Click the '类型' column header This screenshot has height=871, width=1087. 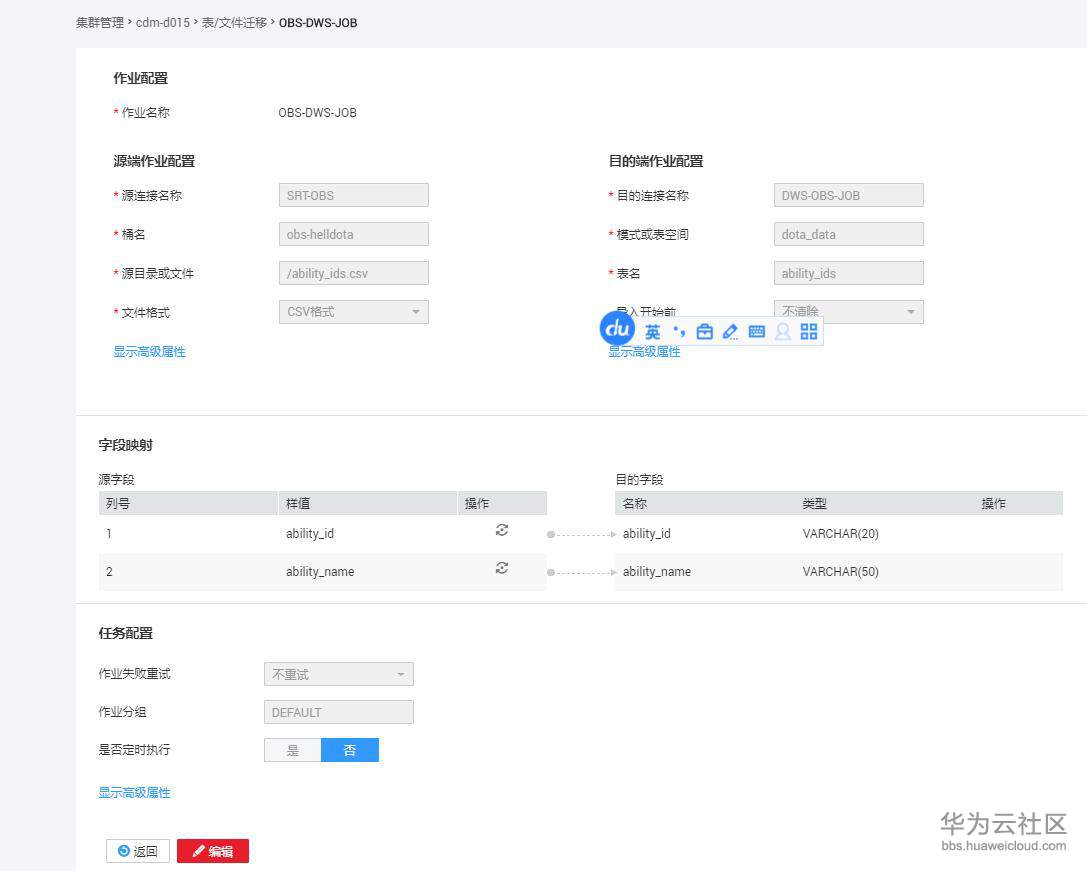815,503
